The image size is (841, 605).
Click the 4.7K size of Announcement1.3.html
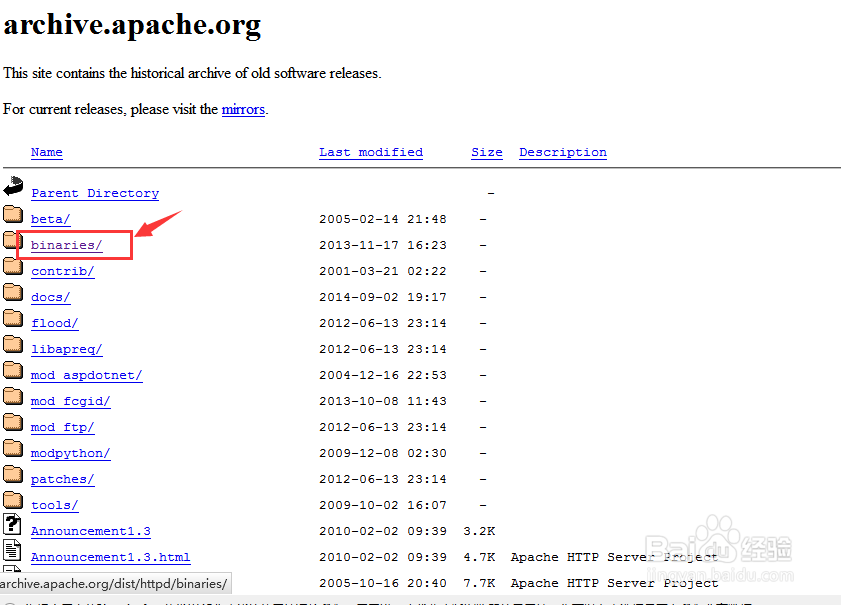[479, 557]
